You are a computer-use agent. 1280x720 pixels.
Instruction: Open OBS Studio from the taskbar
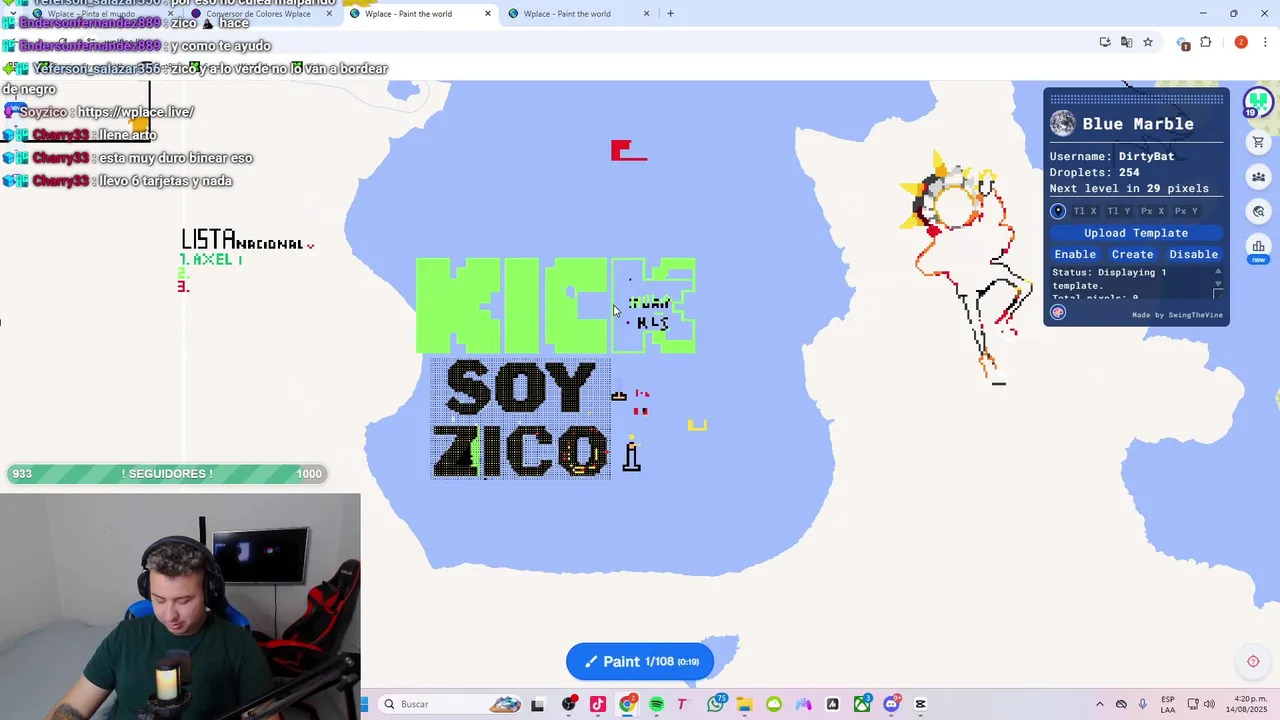click(x=569, y=704)
